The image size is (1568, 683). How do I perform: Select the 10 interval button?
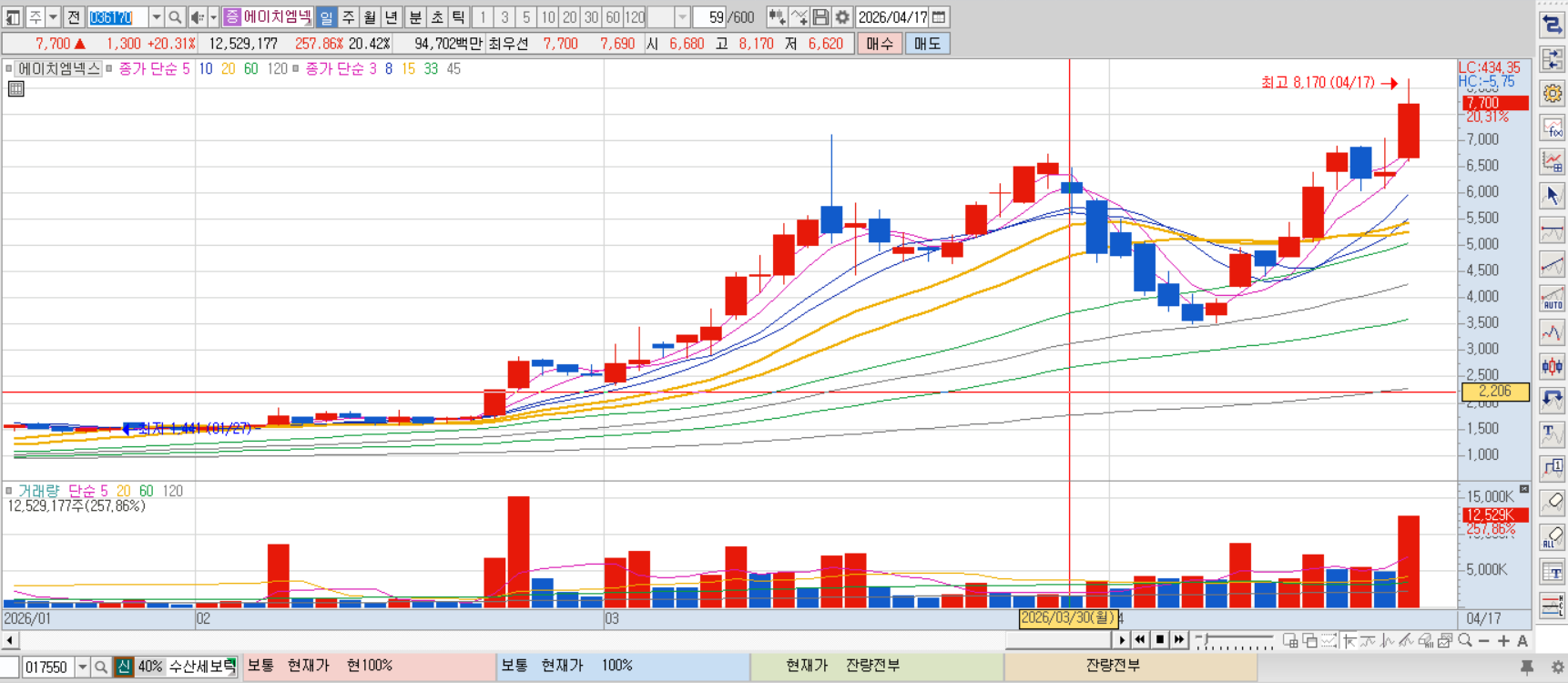point(548,17)
